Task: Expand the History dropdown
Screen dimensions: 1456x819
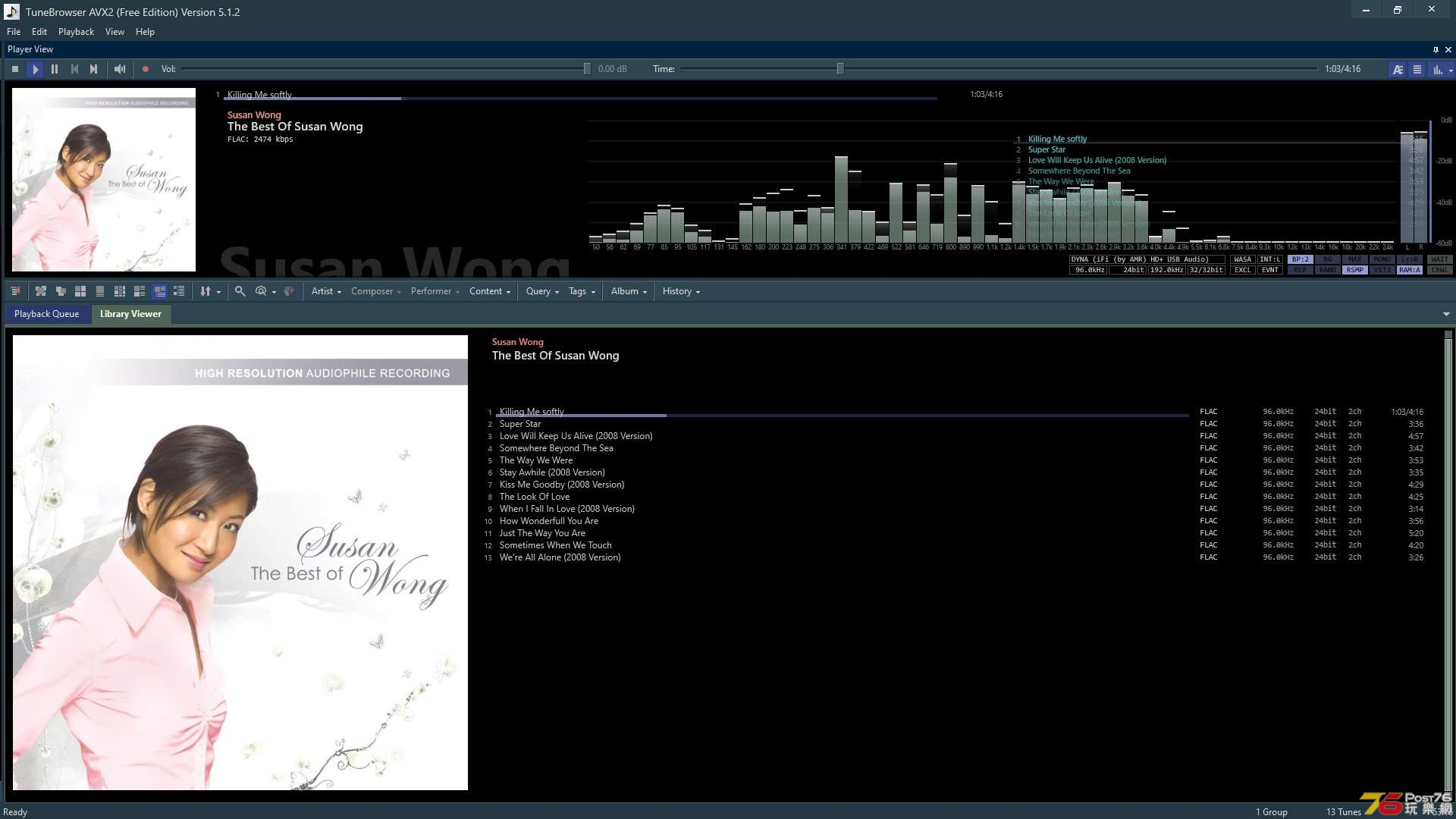Action: click(x=681, y=291)
